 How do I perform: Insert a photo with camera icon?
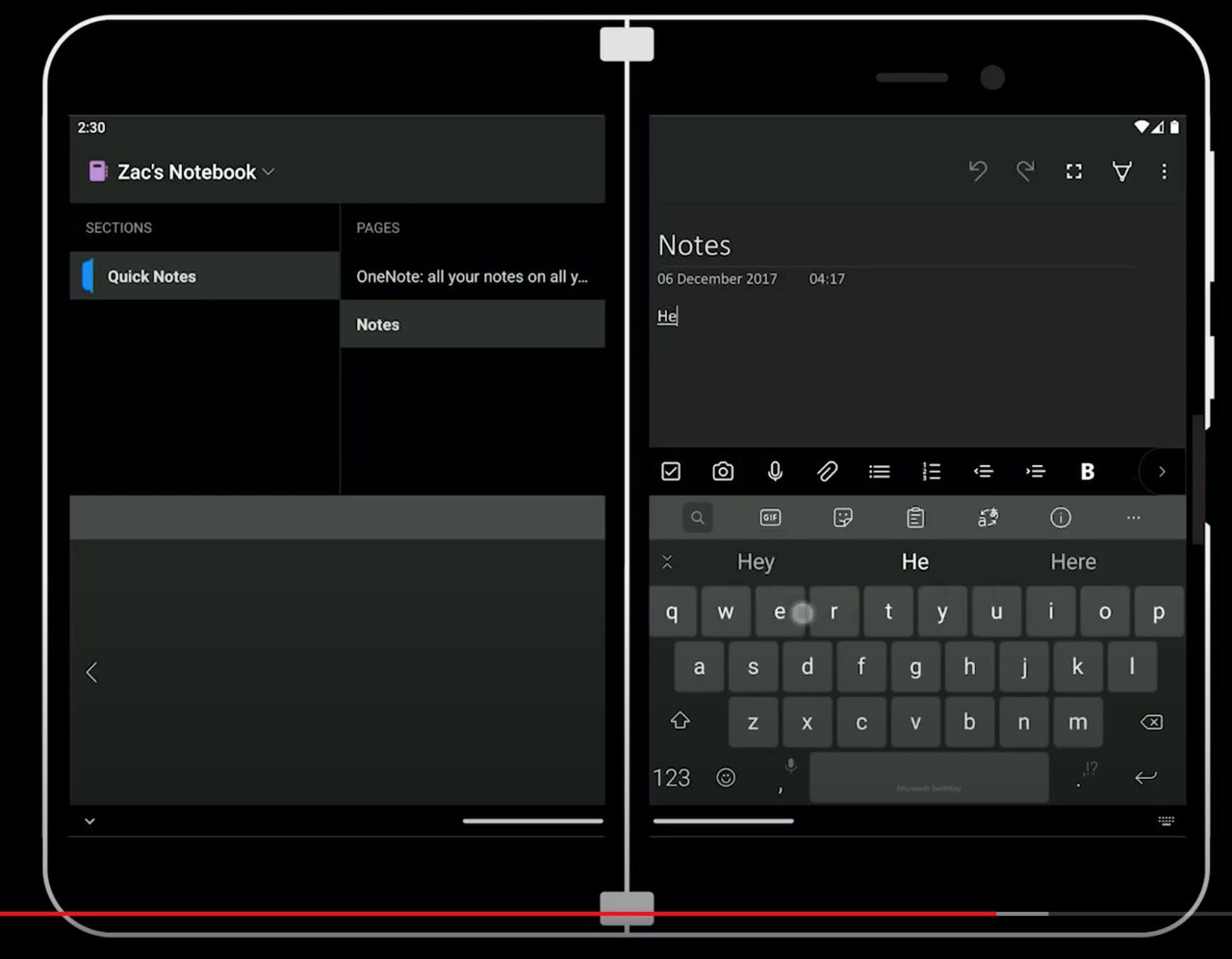click(723, 472)
